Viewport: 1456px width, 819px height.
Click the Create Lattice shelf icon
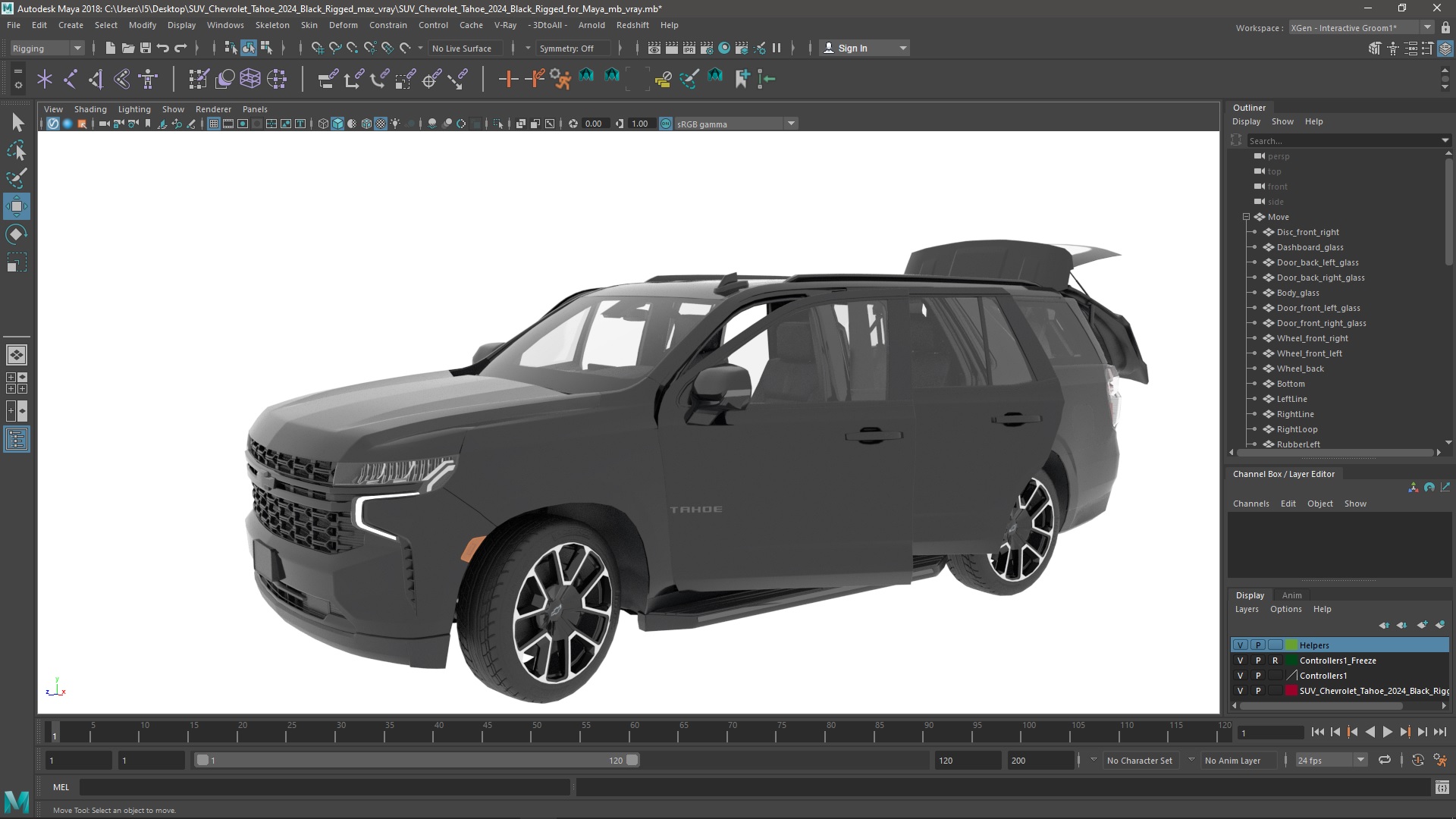[x=250, y=78]
